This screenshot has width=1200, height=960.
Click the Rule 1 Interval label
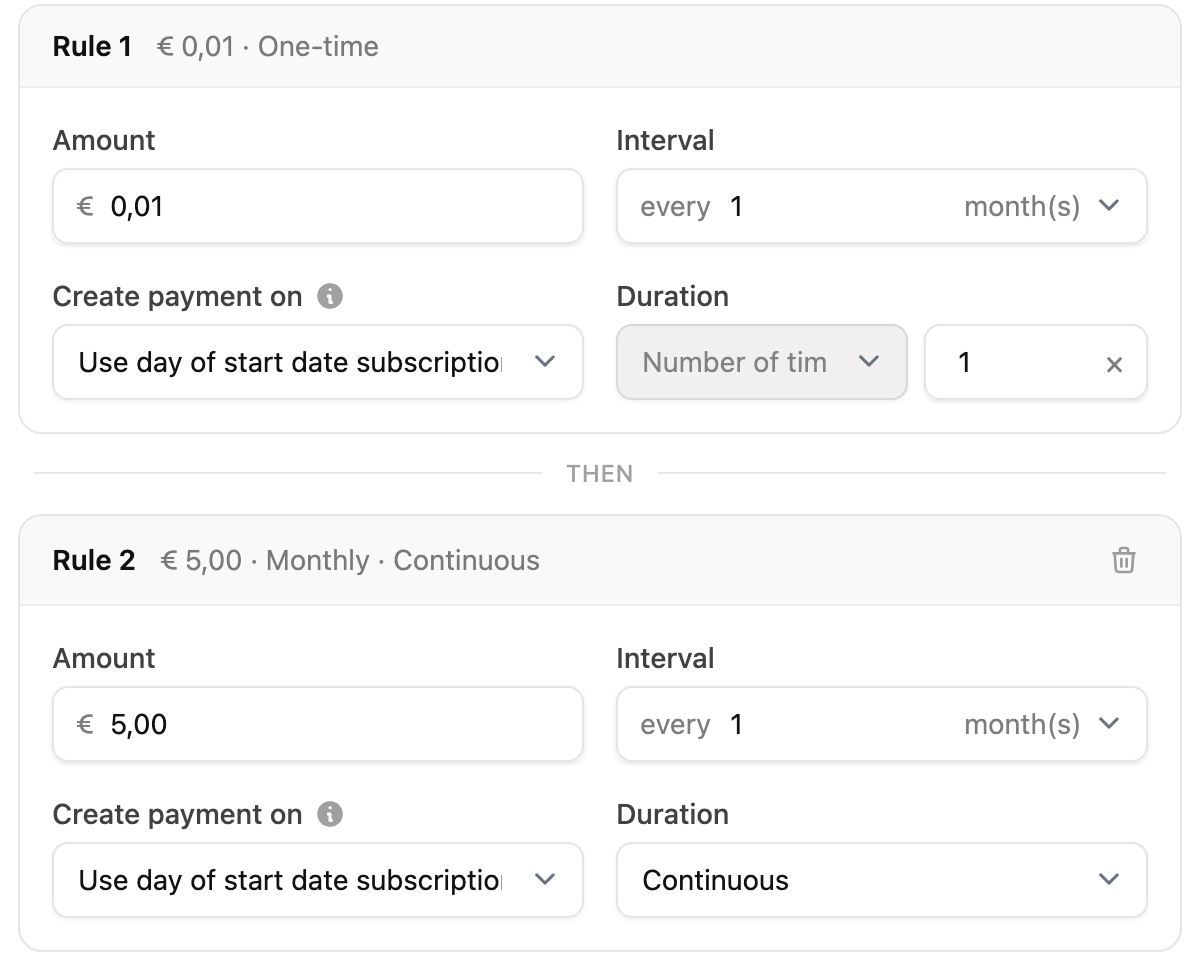coord(666,140)
